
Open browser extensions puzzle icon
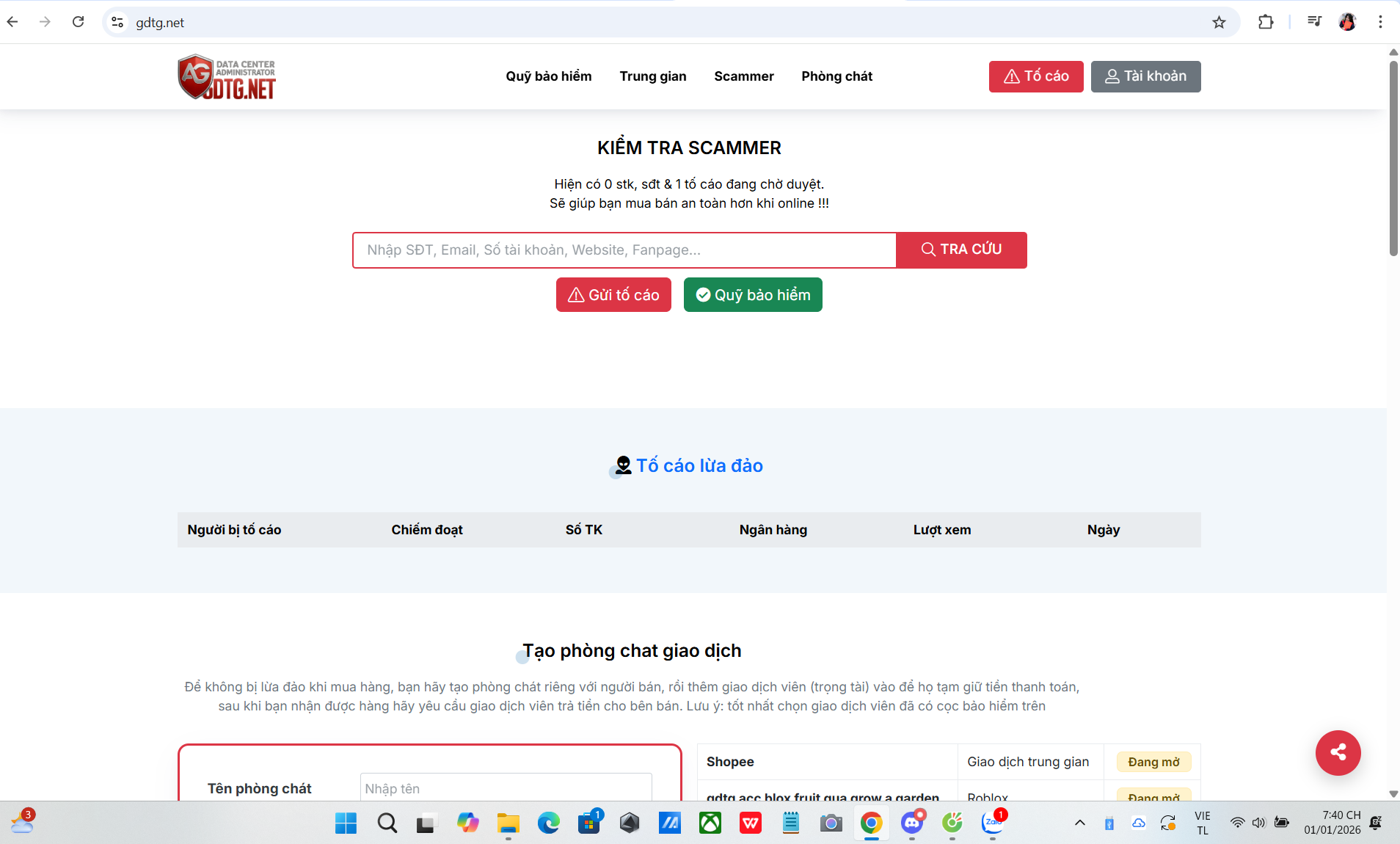point(1267,22)
